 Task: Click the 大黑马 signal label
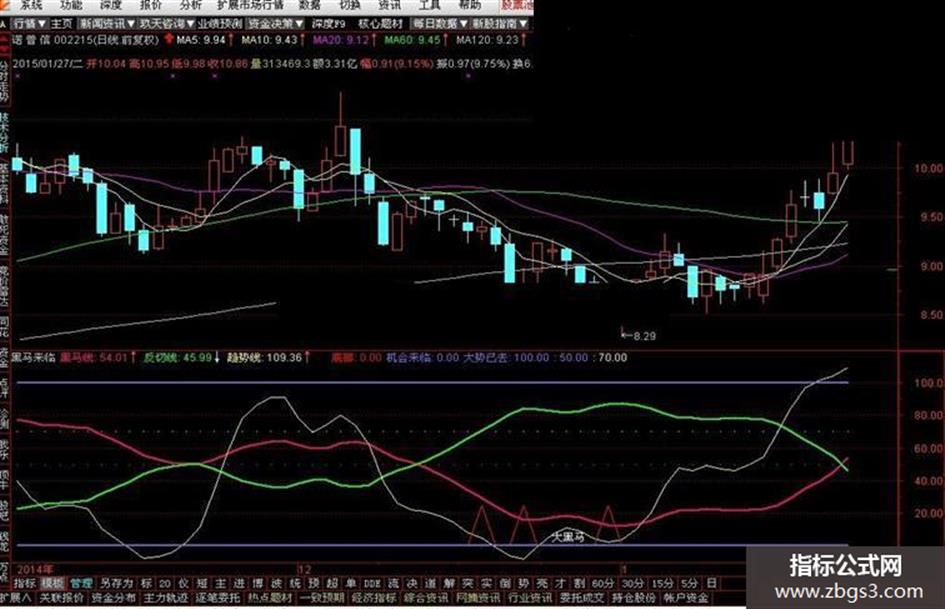[x=568, y=536]
